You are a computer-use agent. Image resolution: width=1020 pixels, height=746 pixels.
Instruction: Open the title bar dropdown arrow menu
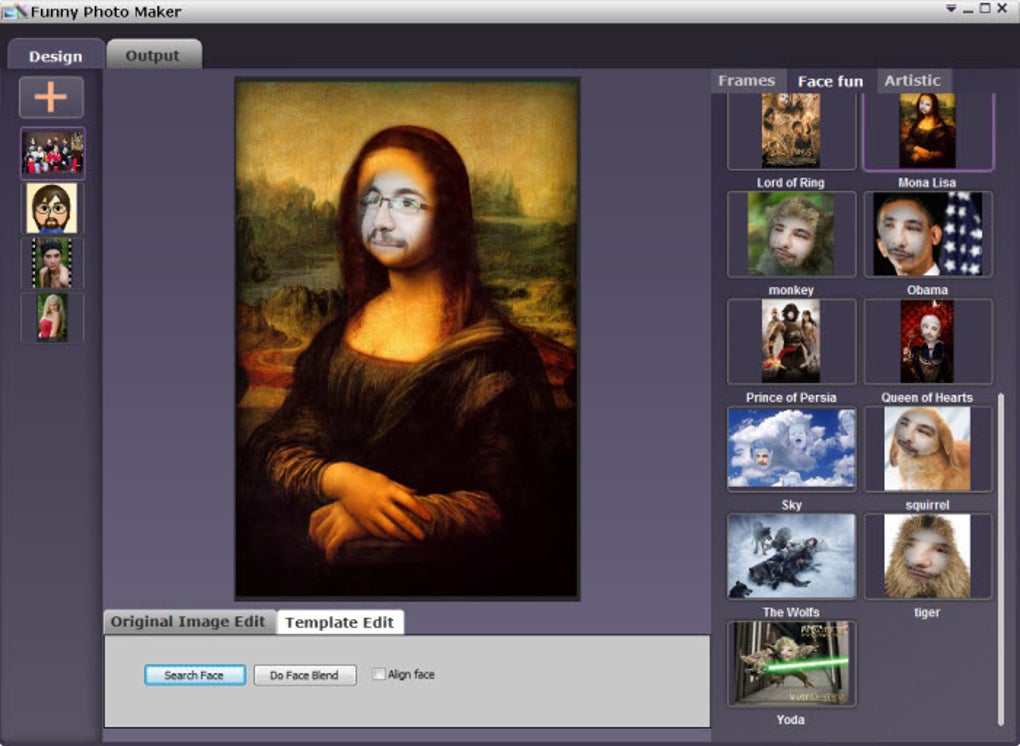click(951, 9)
